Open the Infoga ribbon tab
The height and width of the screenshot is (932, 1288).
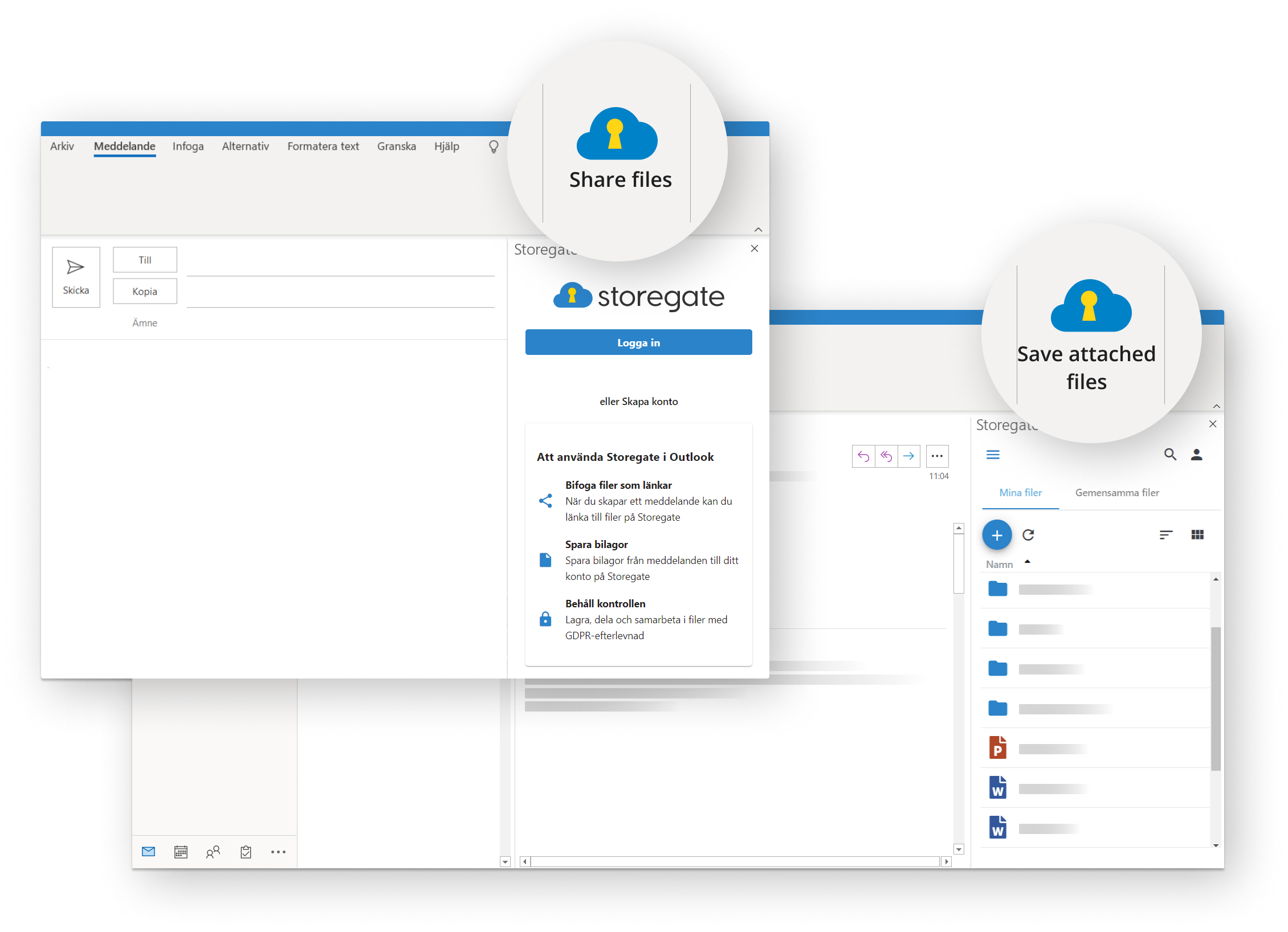point(188,146)
